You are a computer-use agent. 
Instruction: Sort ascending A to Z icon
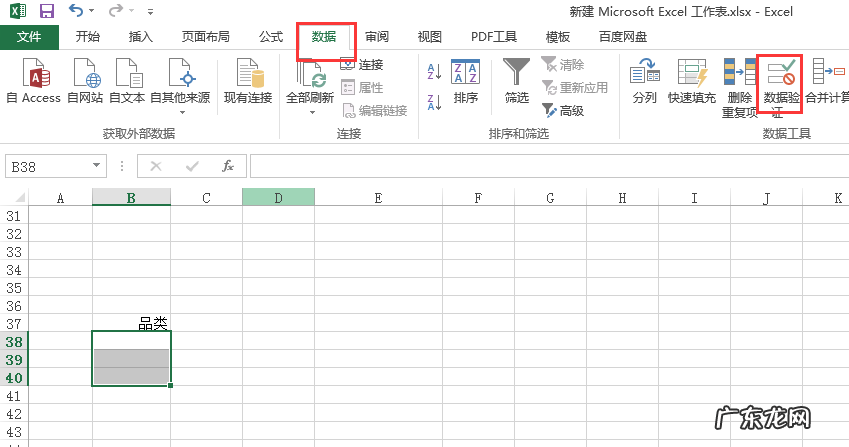pos(434,71)
